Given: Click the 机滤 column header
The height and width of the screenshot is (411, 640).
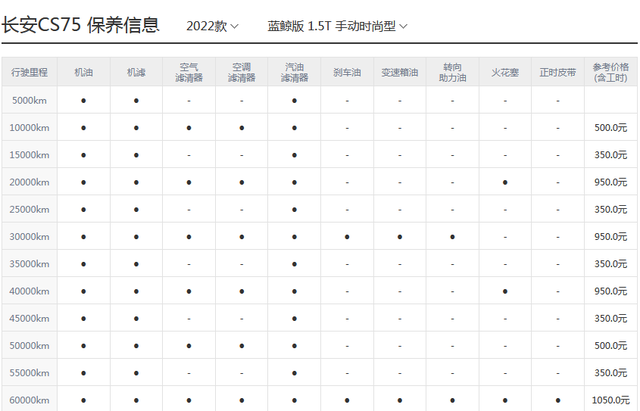Looking at the screenshot, I should click(136, 72).
